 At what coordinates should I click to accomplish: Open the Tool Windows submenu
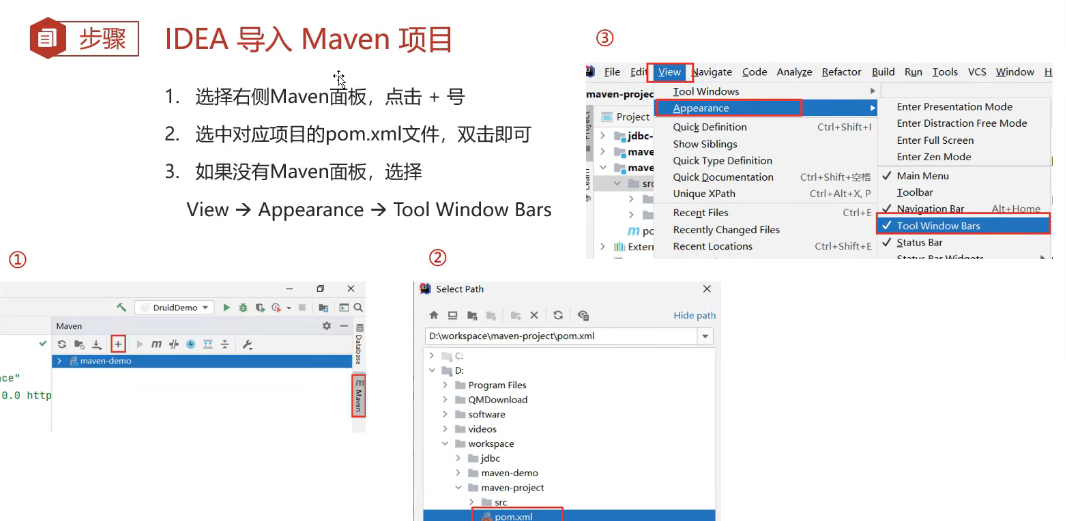click(766, 91)
